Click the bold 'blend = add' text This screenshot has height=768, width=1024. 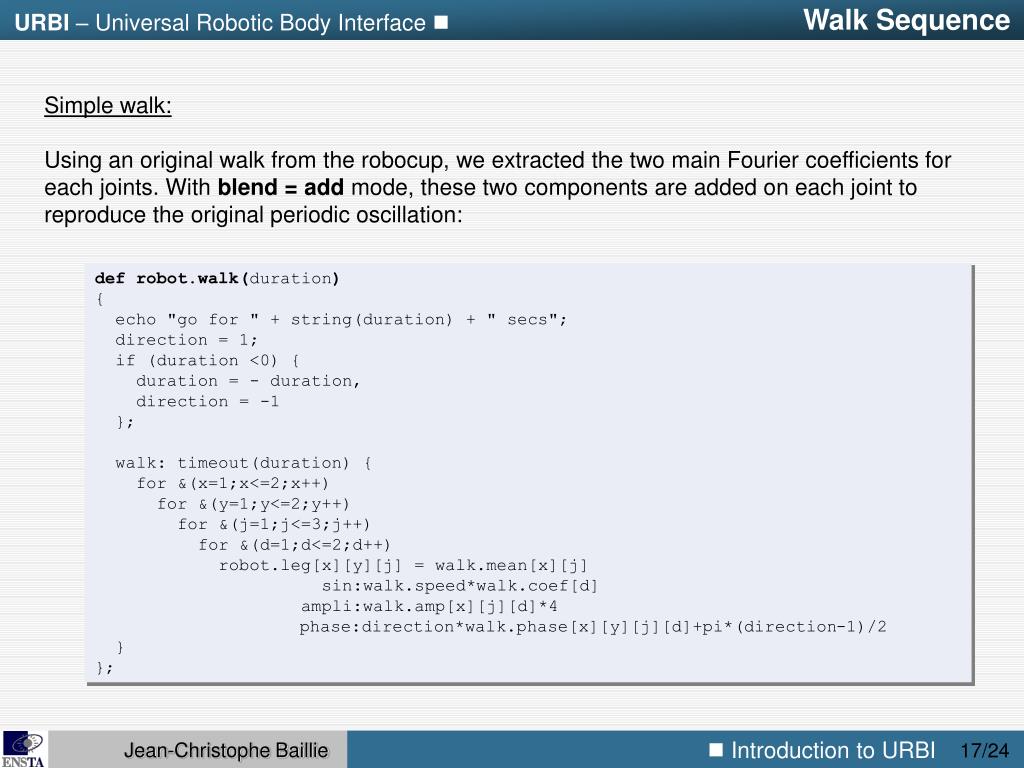281,187
